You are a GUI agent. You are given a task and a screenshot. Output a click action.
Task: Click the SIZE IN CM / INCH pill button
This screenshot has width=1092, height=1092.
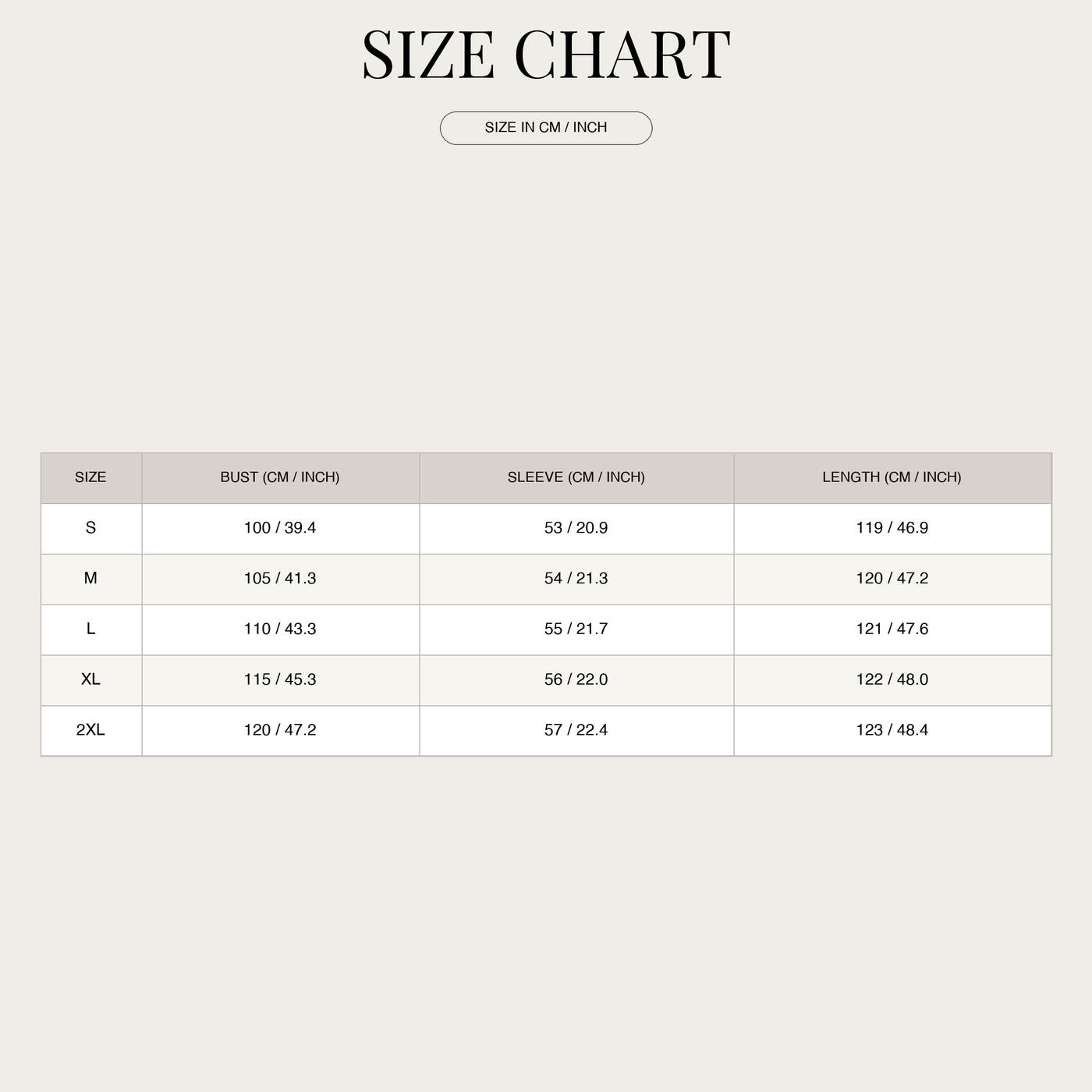tap(546, 128)
